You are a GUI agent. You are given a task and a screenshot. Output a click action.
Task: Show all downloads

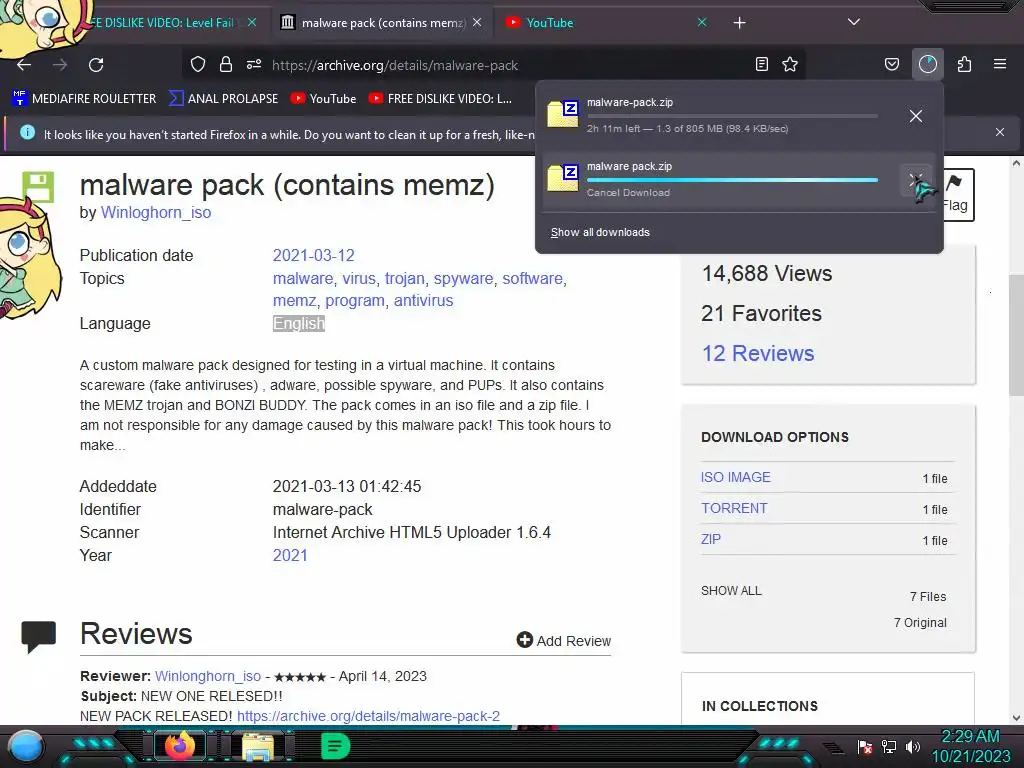600,232
